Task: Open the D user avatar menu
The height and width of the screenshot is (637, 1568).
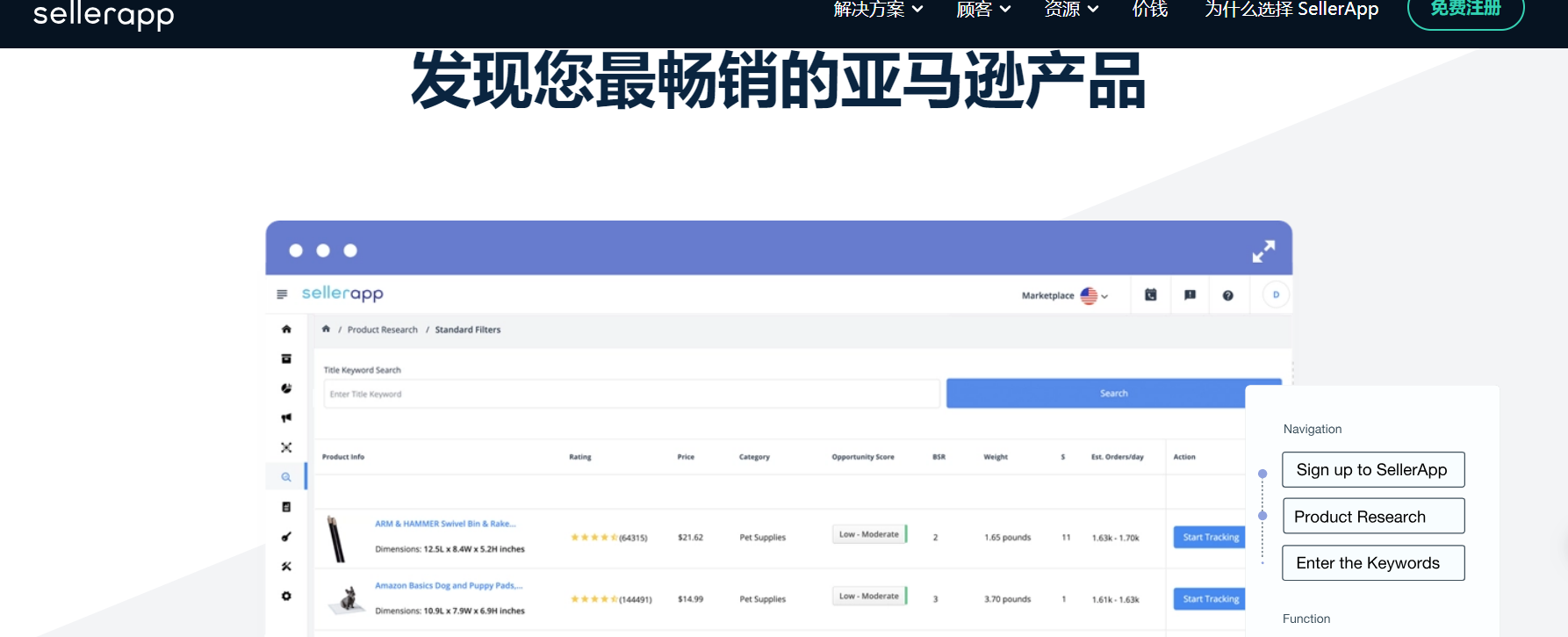Action: click(1276, 294)
